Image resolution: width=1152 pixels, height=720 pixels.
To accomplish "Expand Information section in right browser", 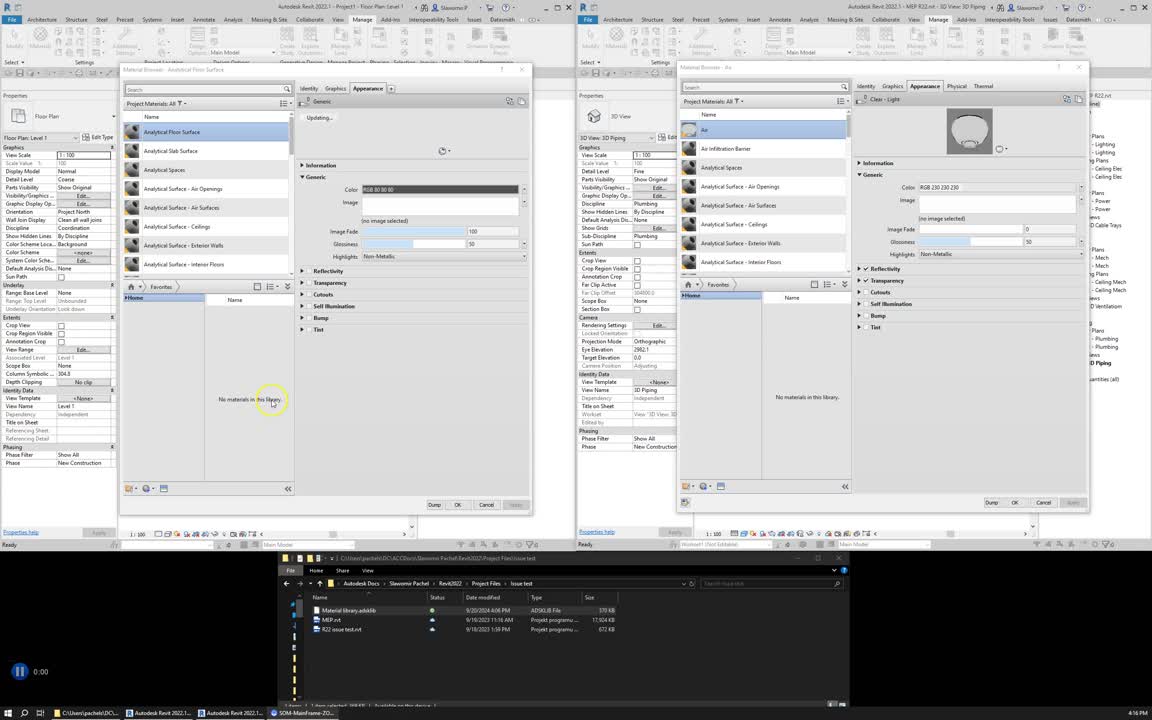I will point(859,163).
